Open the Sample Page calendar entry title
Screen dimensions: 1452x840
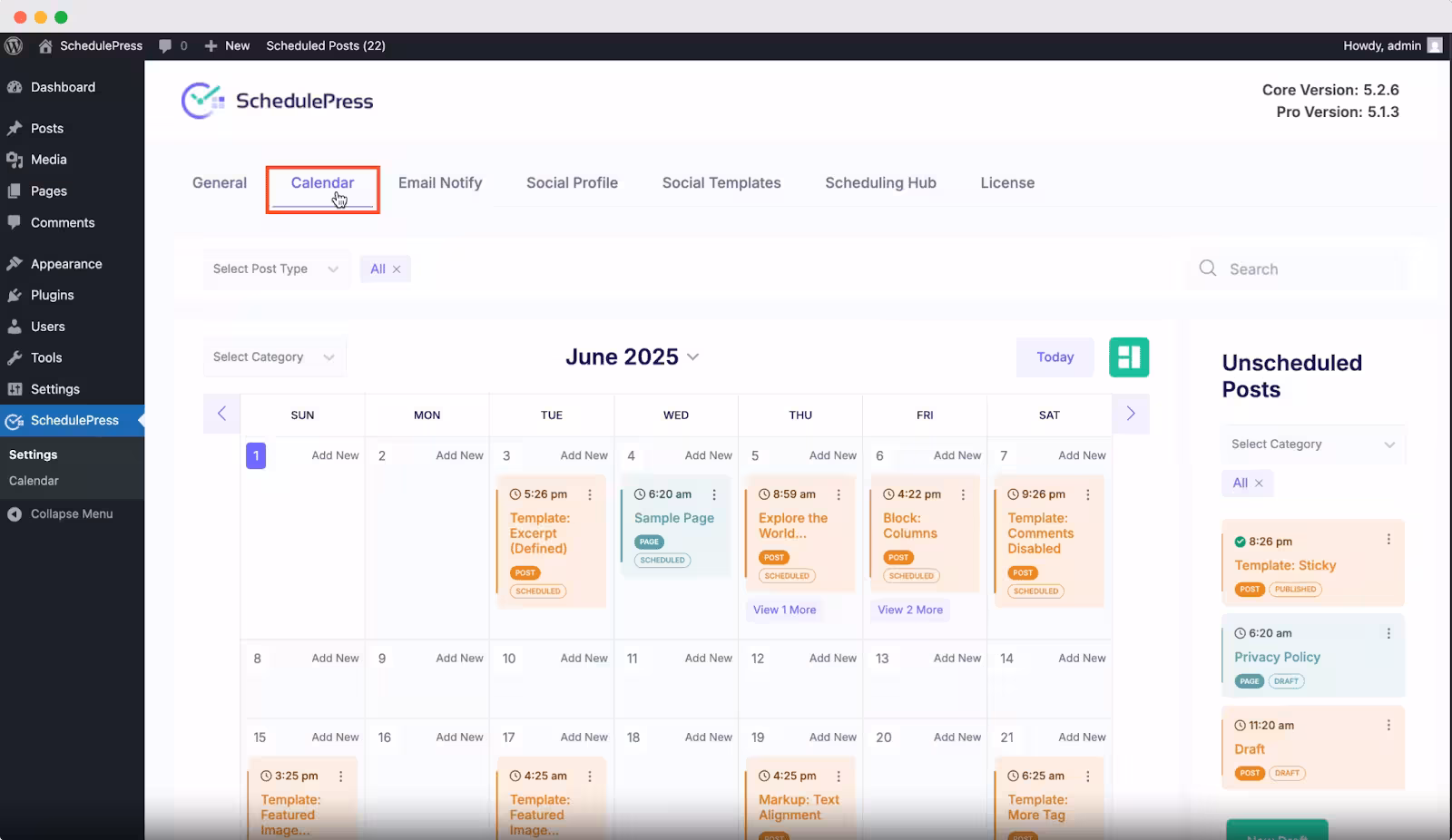click(673, 518)
